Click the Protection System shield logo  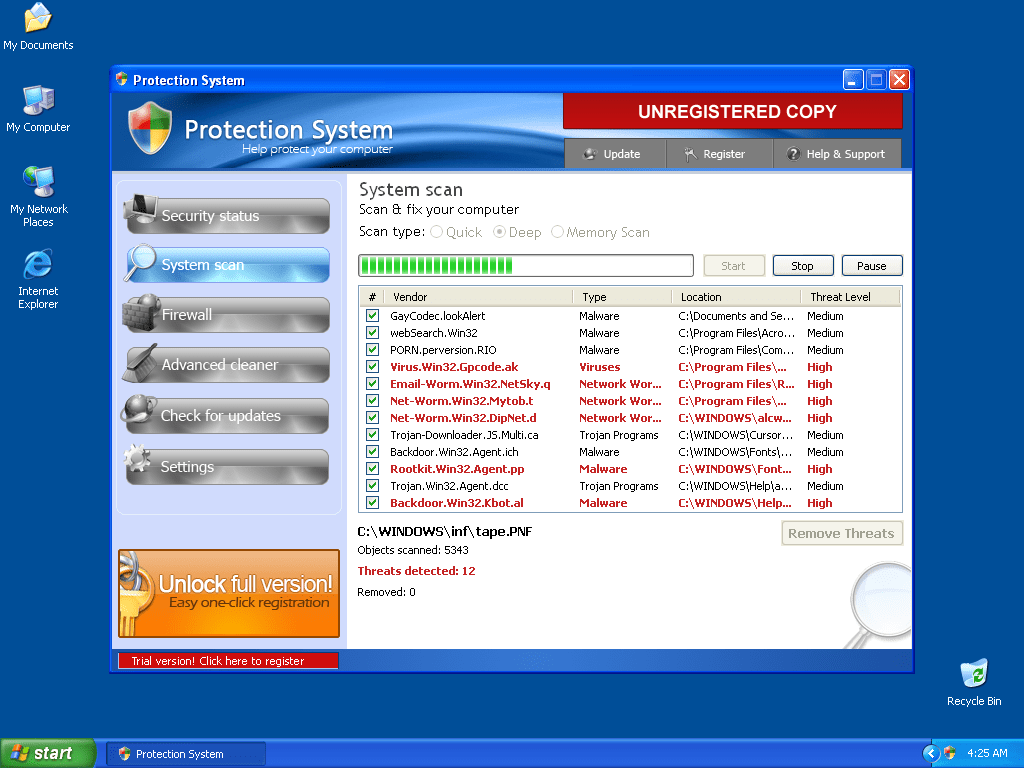coord(151,128)
